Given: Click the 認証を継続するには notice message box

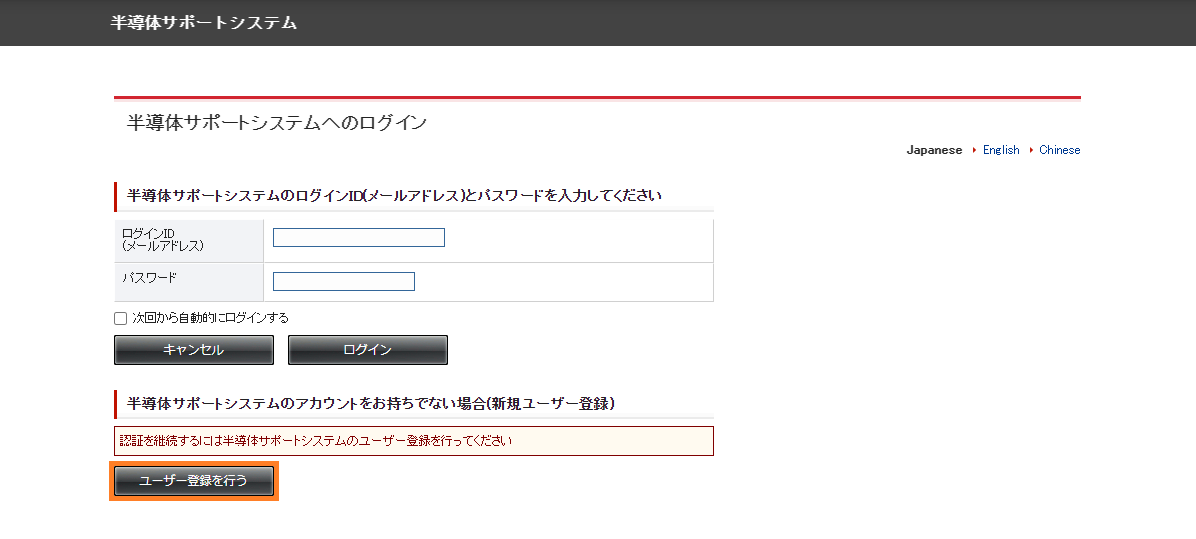Looking at the screenshot, I should coord(414,441).
